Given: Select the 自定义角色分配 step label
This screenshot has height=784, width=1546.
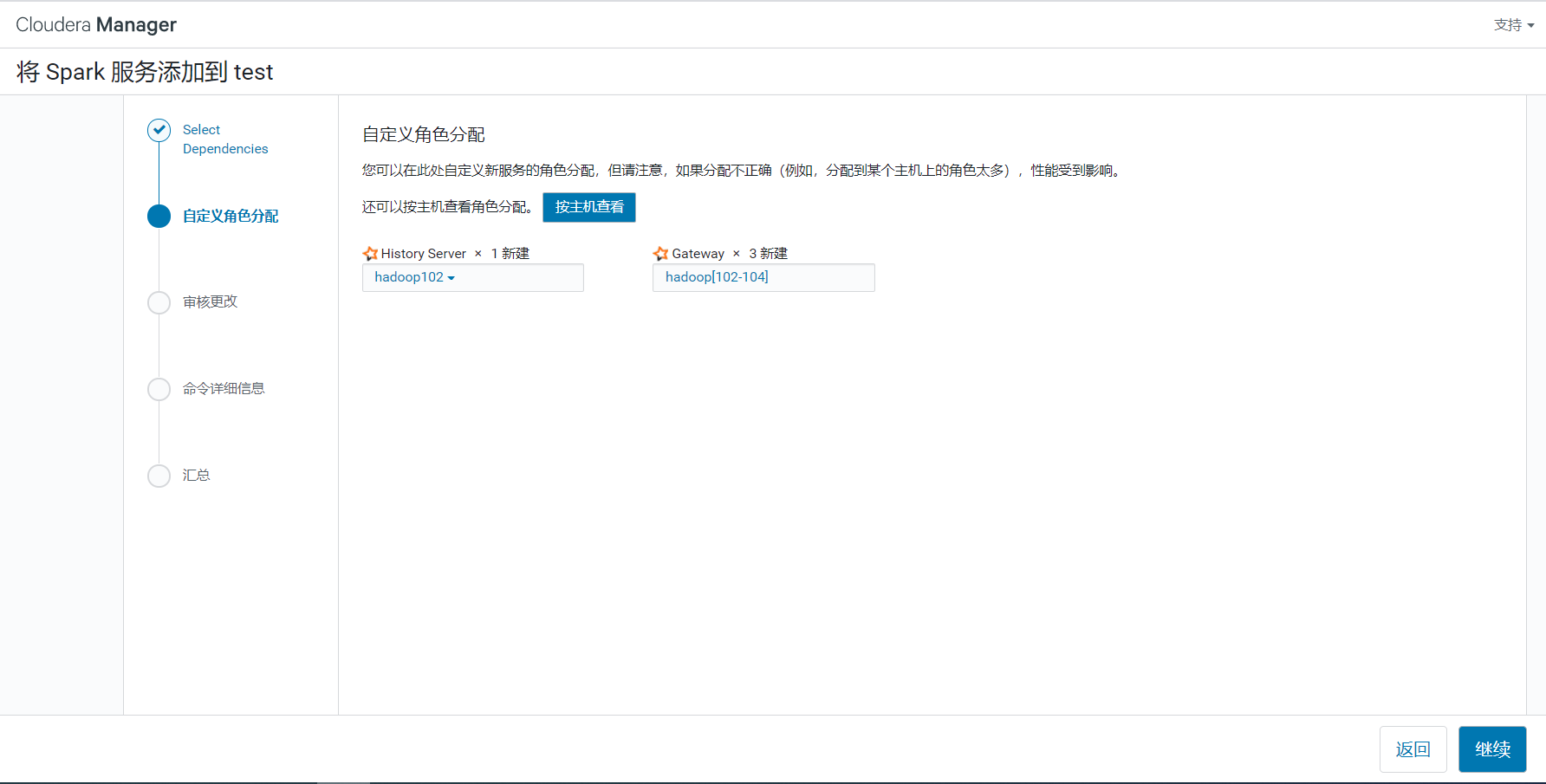Looking at the screenshot, I should tap(231, 216).
